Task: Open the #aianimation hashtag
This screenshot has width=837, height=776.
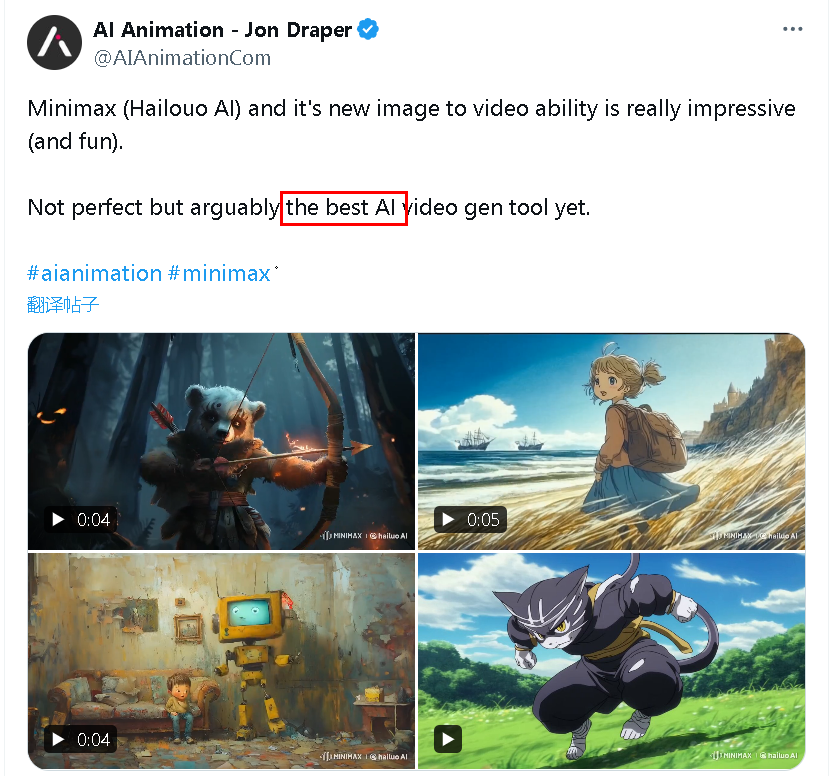Action: click(94, 273)
